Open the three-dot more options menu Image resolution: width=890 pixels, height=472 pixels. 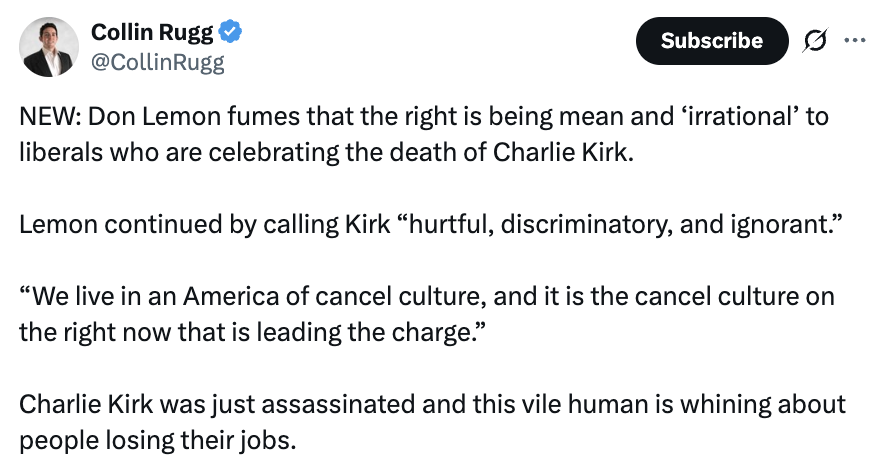(x=855, y=41)
